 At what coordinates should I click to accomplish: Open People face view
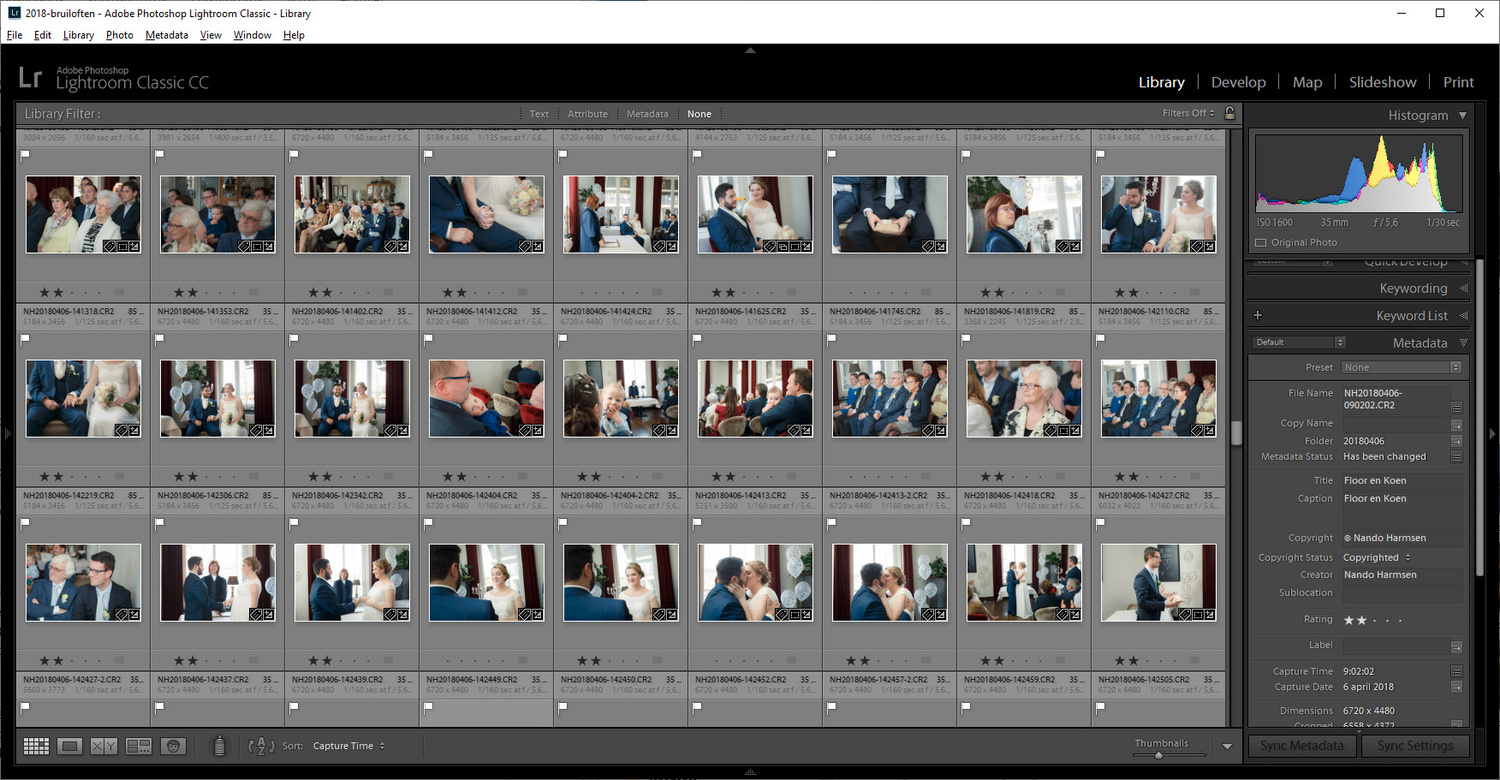coord(175,746)
